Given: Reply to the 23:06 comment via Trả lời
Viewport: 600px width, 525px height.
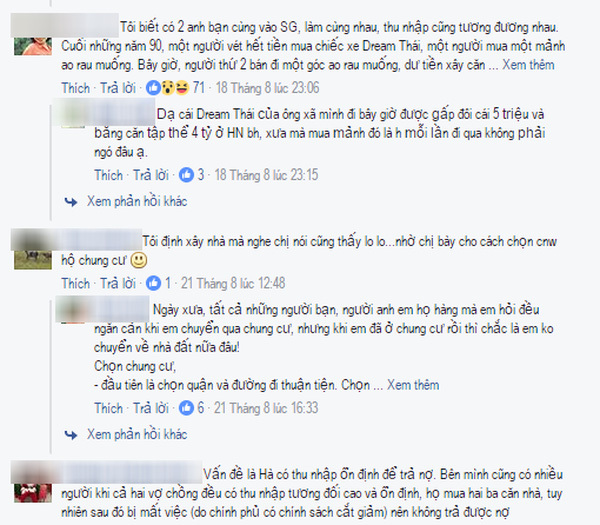Looking at the screenshot, I should [118, 88].
